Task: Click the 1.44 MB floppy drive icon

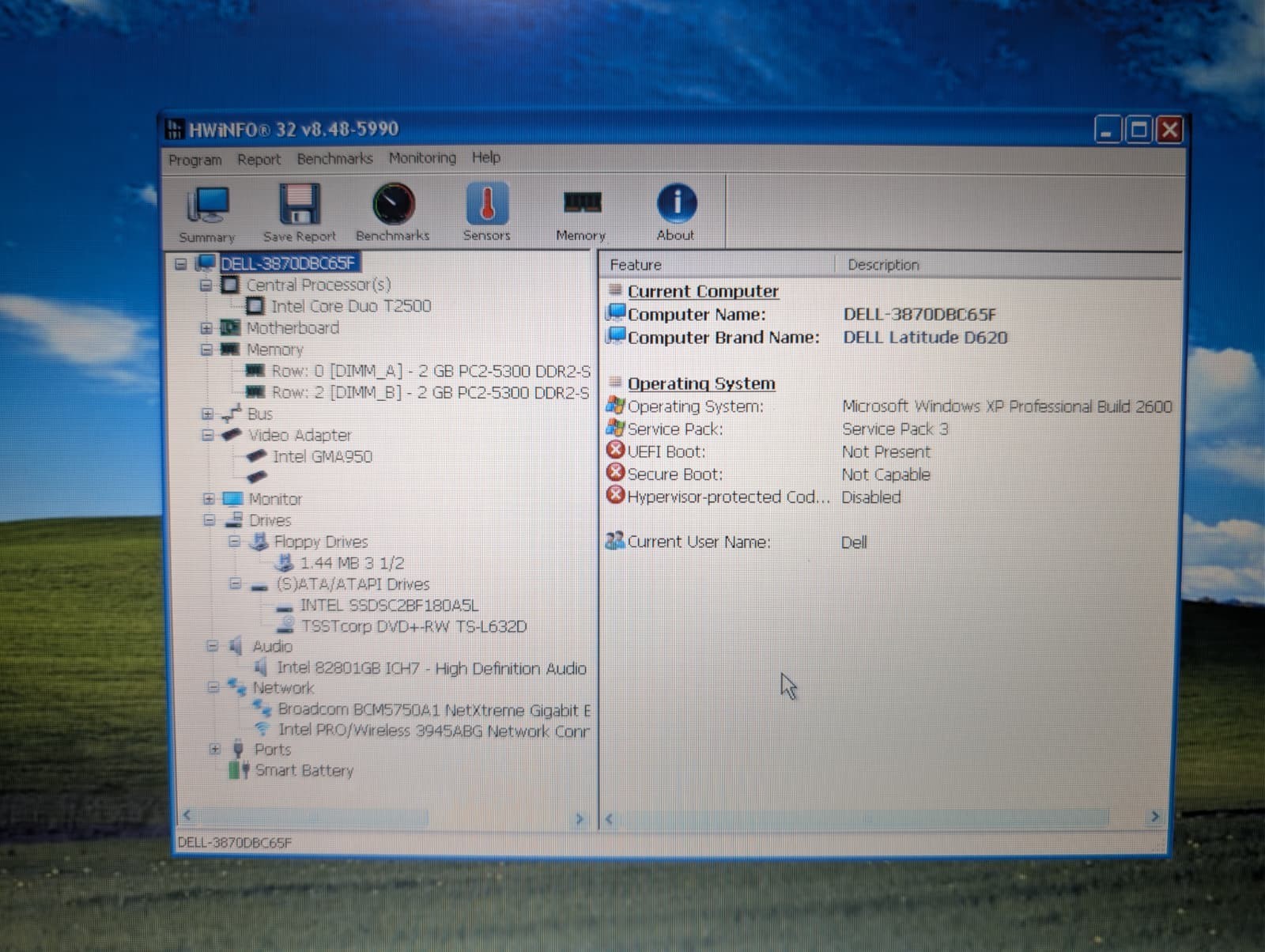Action: (283, 563)
